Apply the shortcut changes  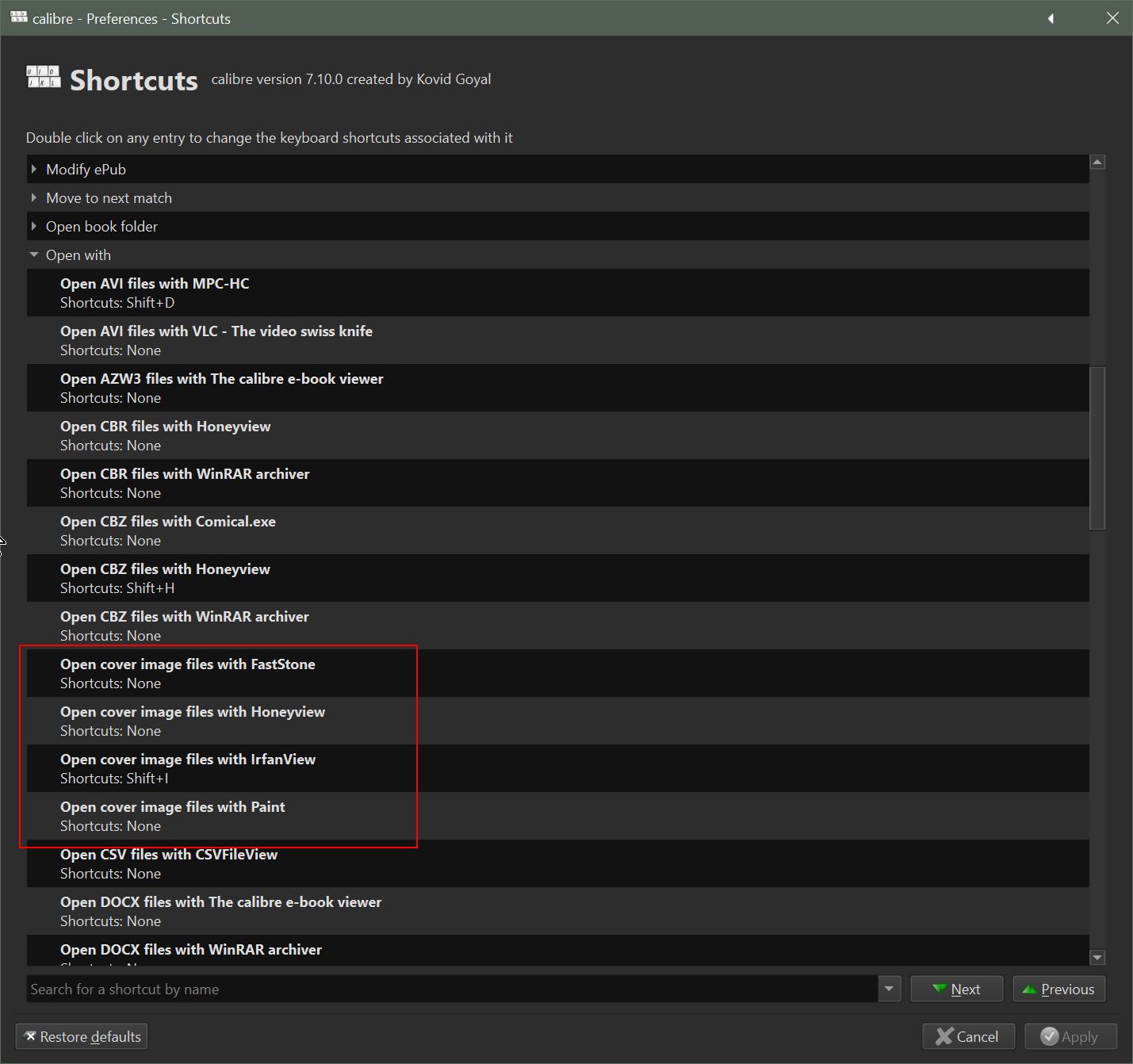tap(1070, 1036)
